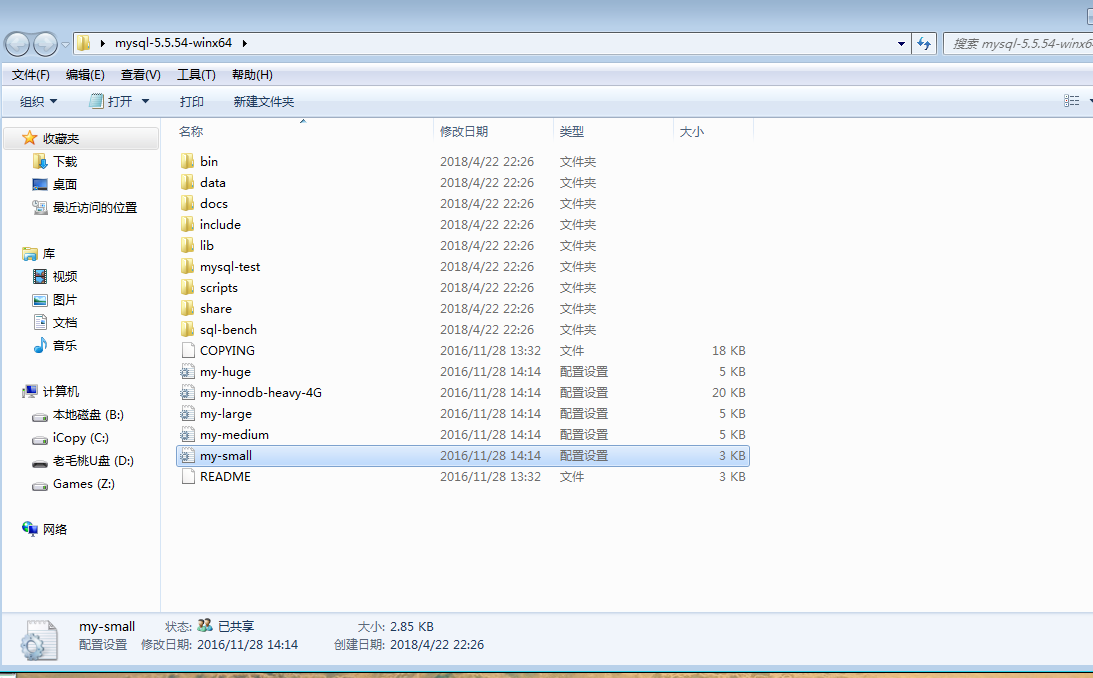This screenshot has width=1093, height=678.
Task: Click the Back navigation arrow button
Action: pos(17,44)
